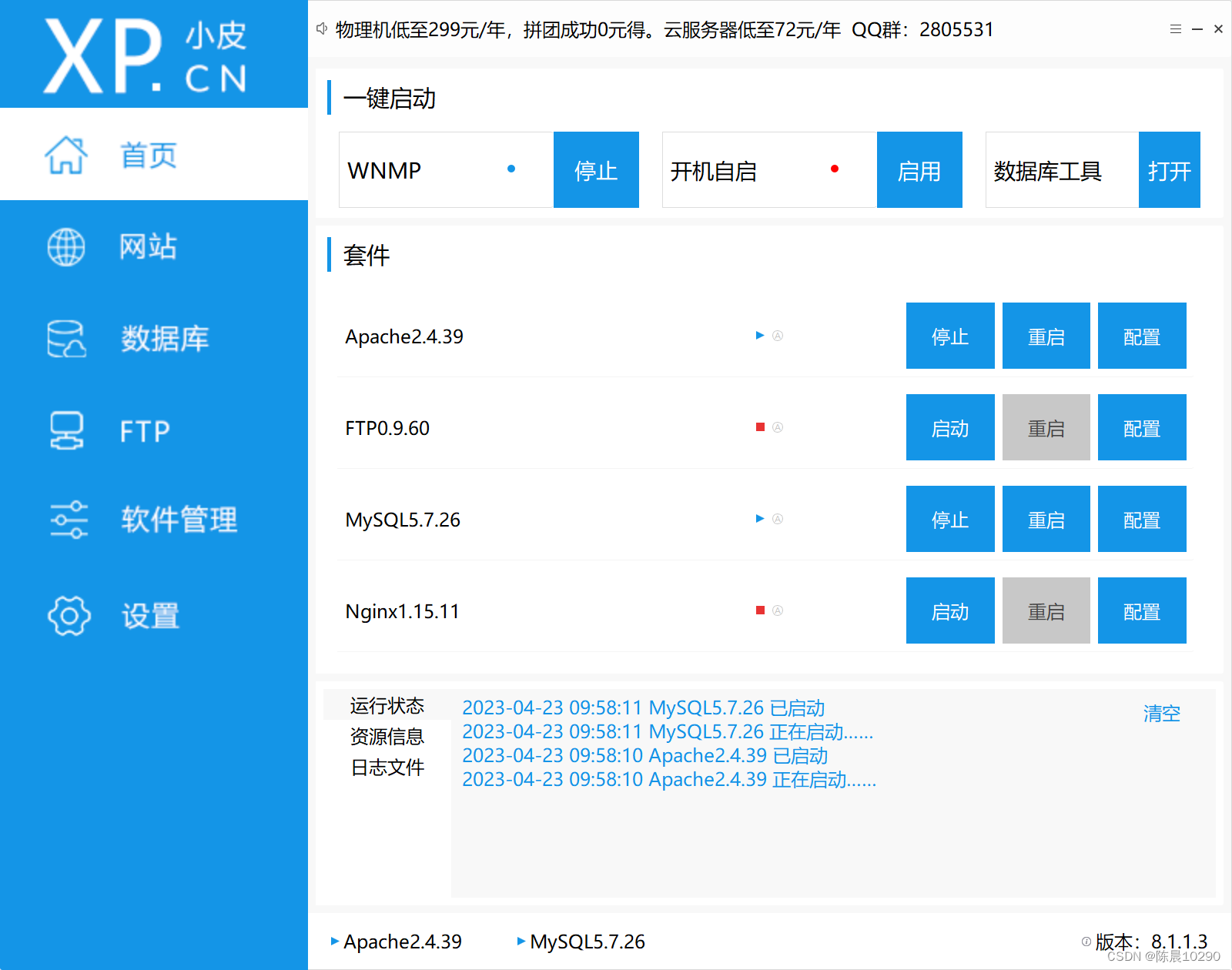Image resolution: width=1232 pixels, height=970 pixels.
Task: Toggle autostart for Nginx1.15.11
Action: (x=778, y=610)
